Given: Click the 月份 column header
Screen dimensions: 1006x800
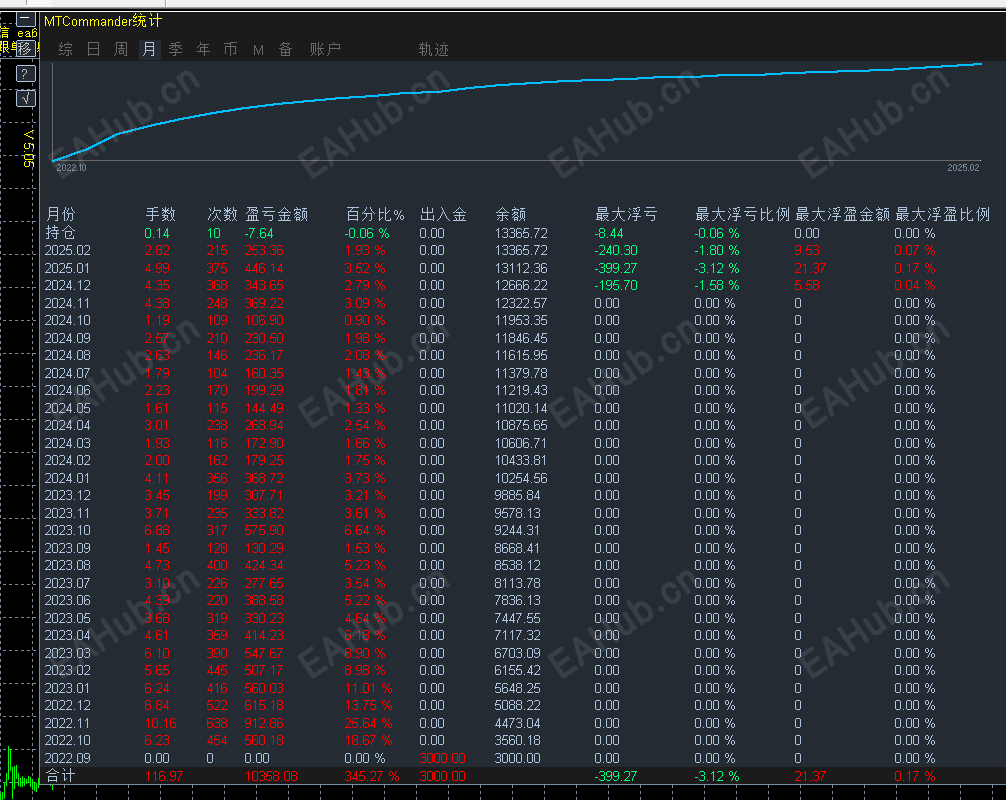Looking at the screenshot, I should tap(61, 214).
